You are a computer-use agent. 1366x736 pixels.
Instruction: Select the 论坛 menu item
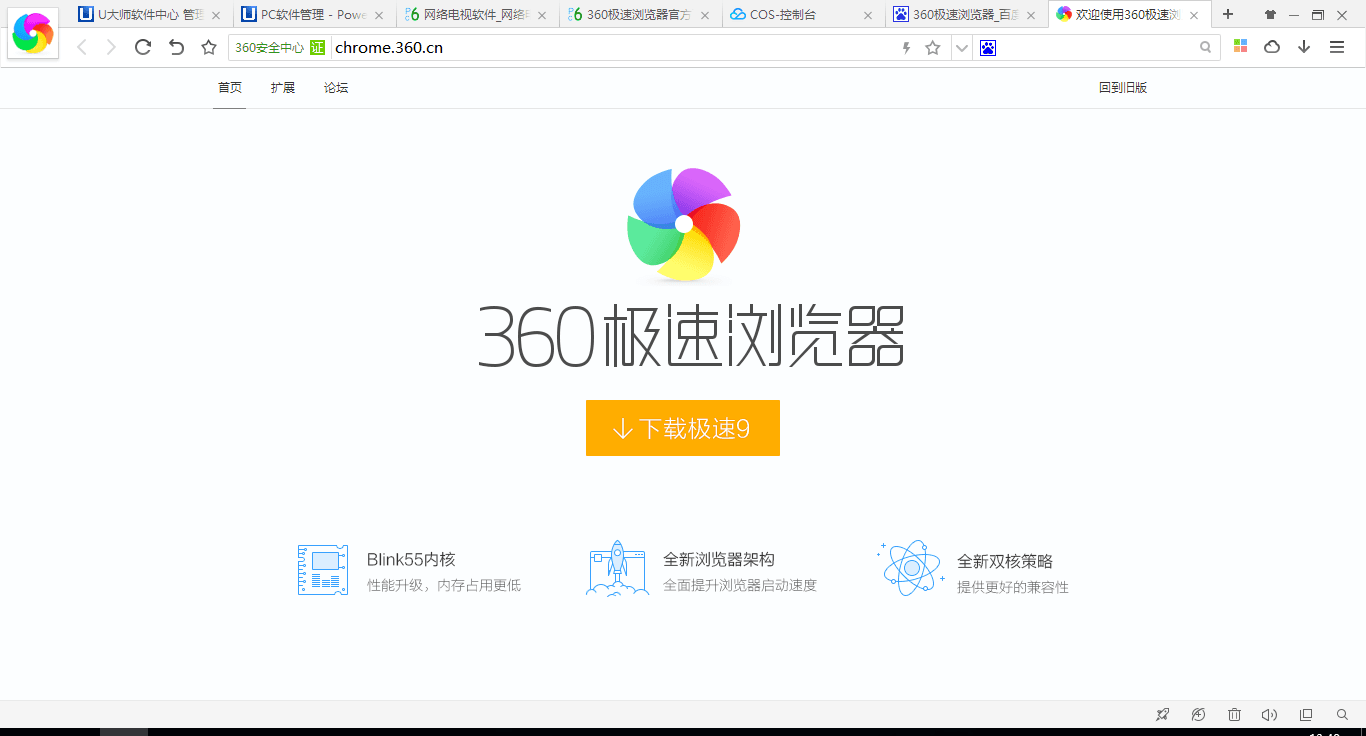(x=335, y=87)
